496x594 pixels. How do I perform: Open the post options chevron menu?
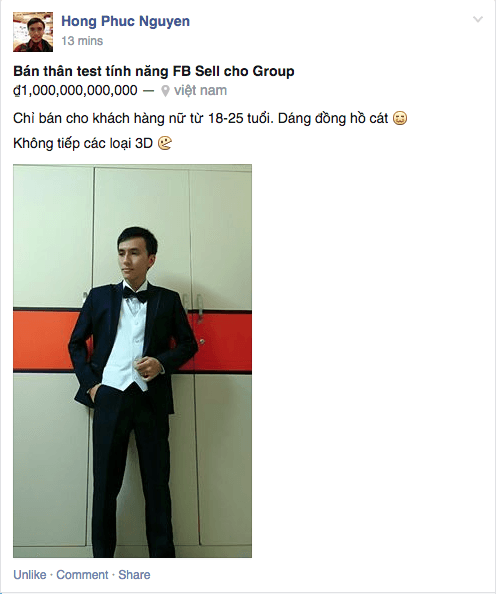click(x=478, y=19)
